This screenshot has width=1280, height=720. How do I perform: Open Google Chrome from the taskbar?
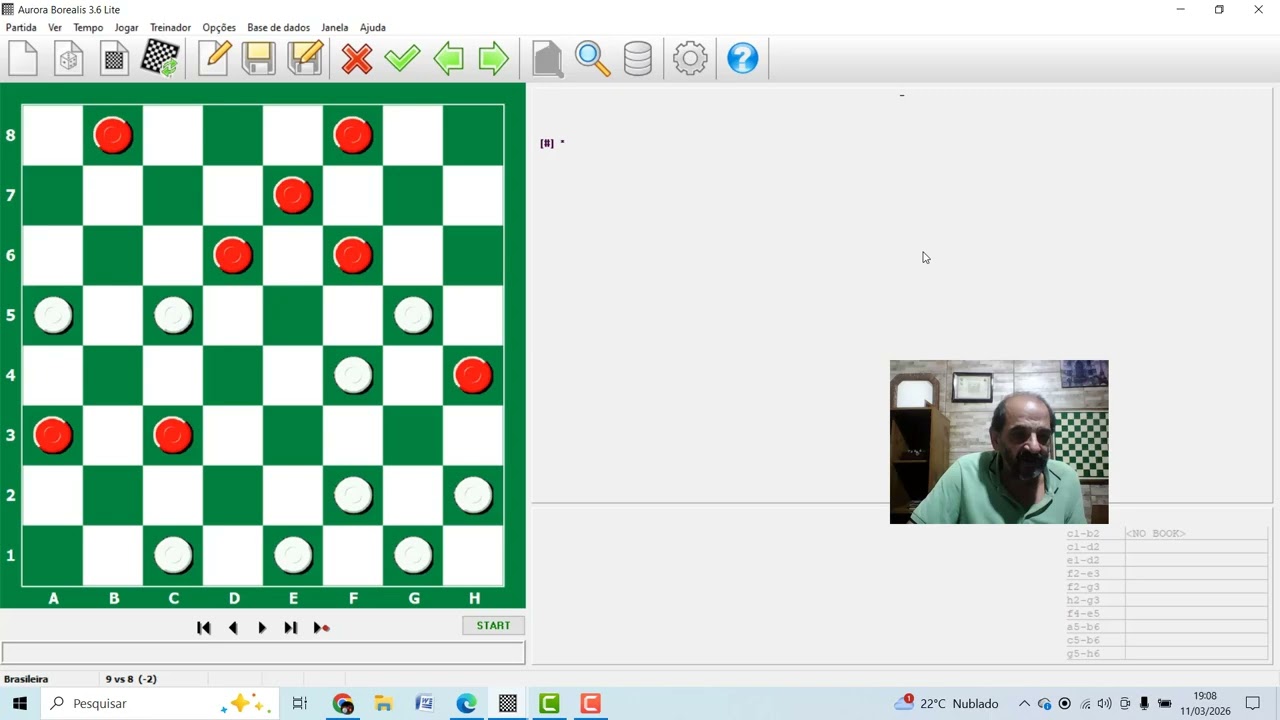[x=343, y=704]
